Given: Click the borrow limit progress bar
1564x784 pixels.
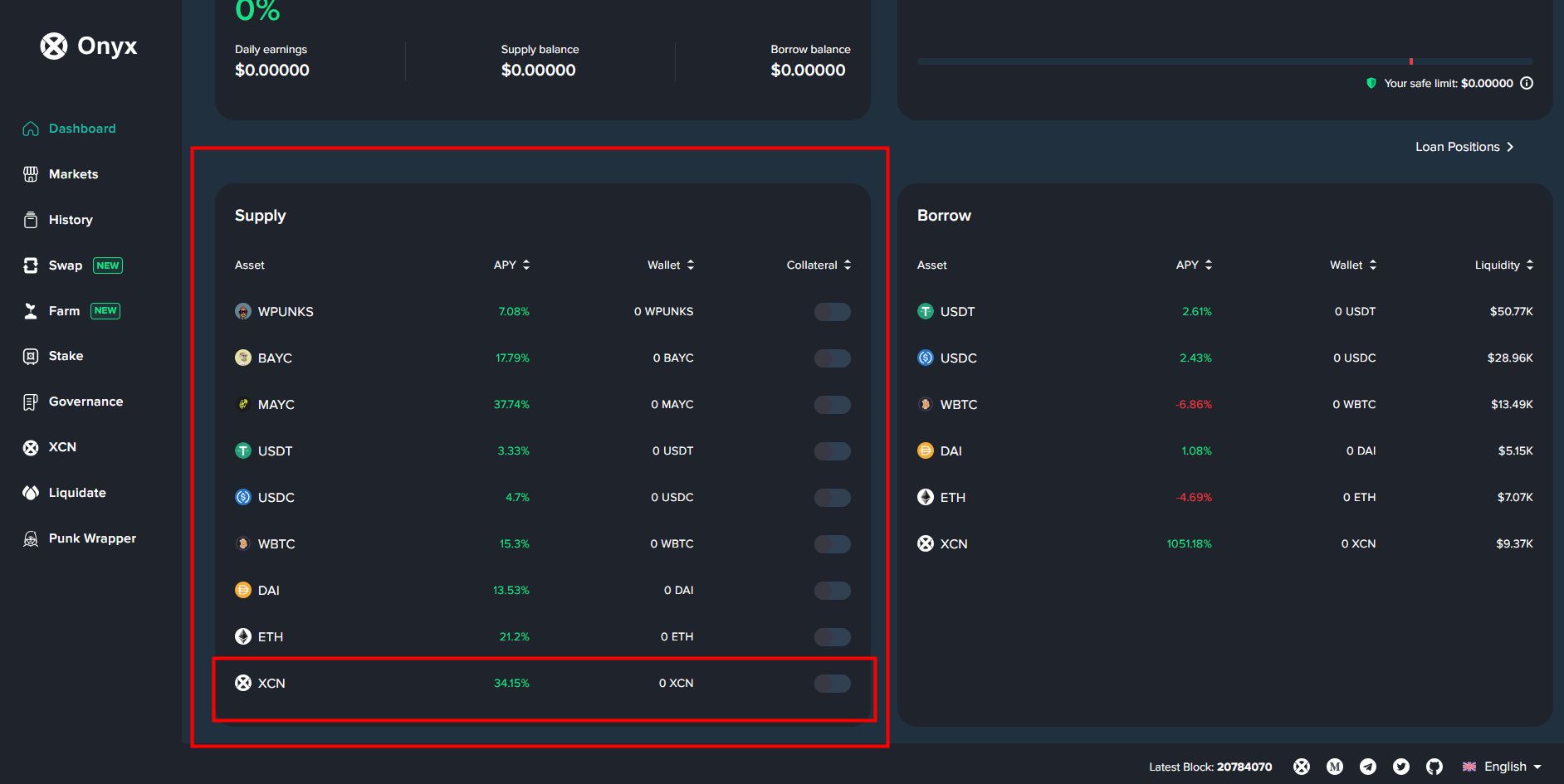Looking at the screenshot, I should coord(1224,61).
